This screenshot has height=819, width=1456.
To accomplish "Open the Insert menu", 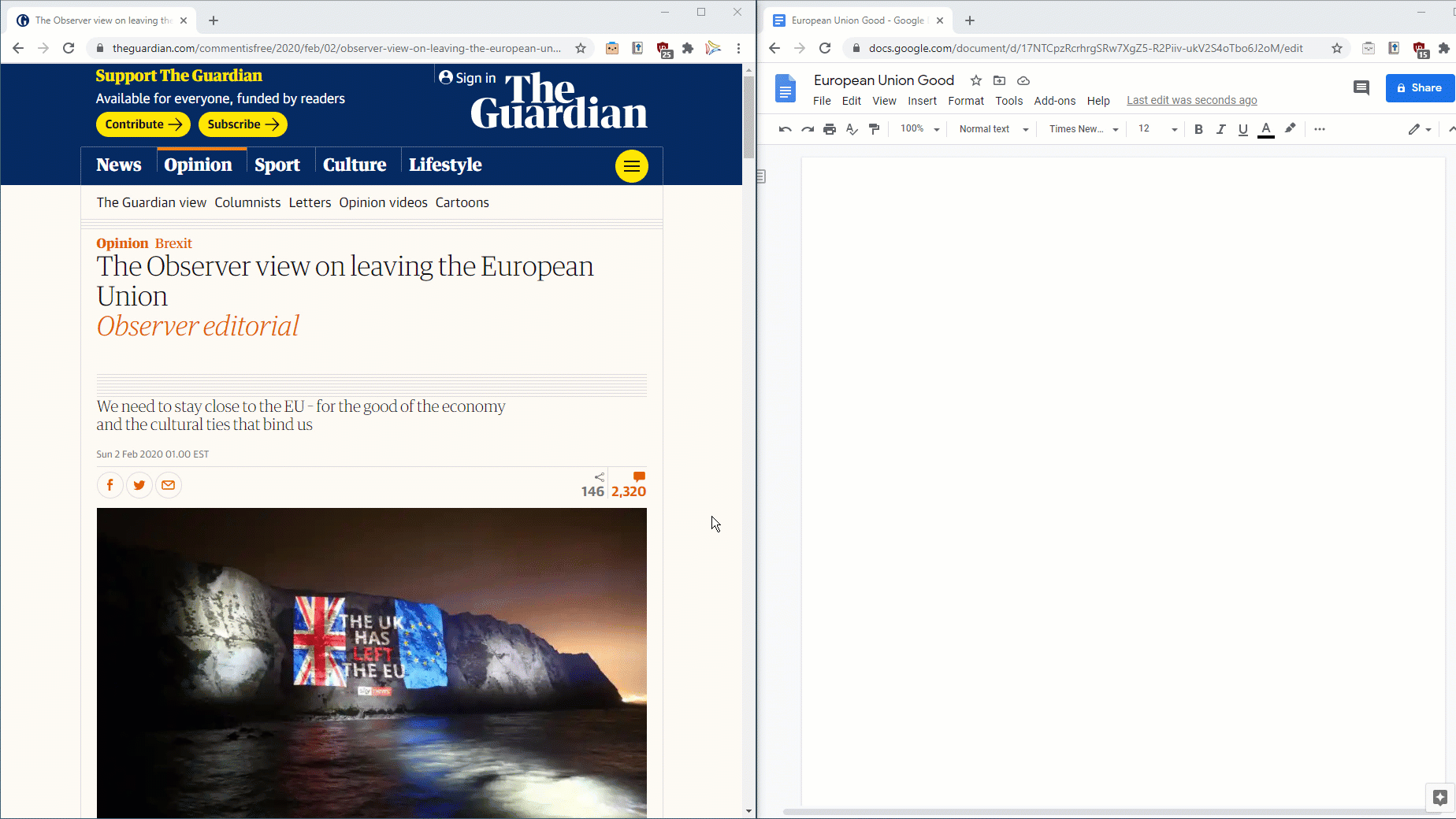I will point(922,101).
